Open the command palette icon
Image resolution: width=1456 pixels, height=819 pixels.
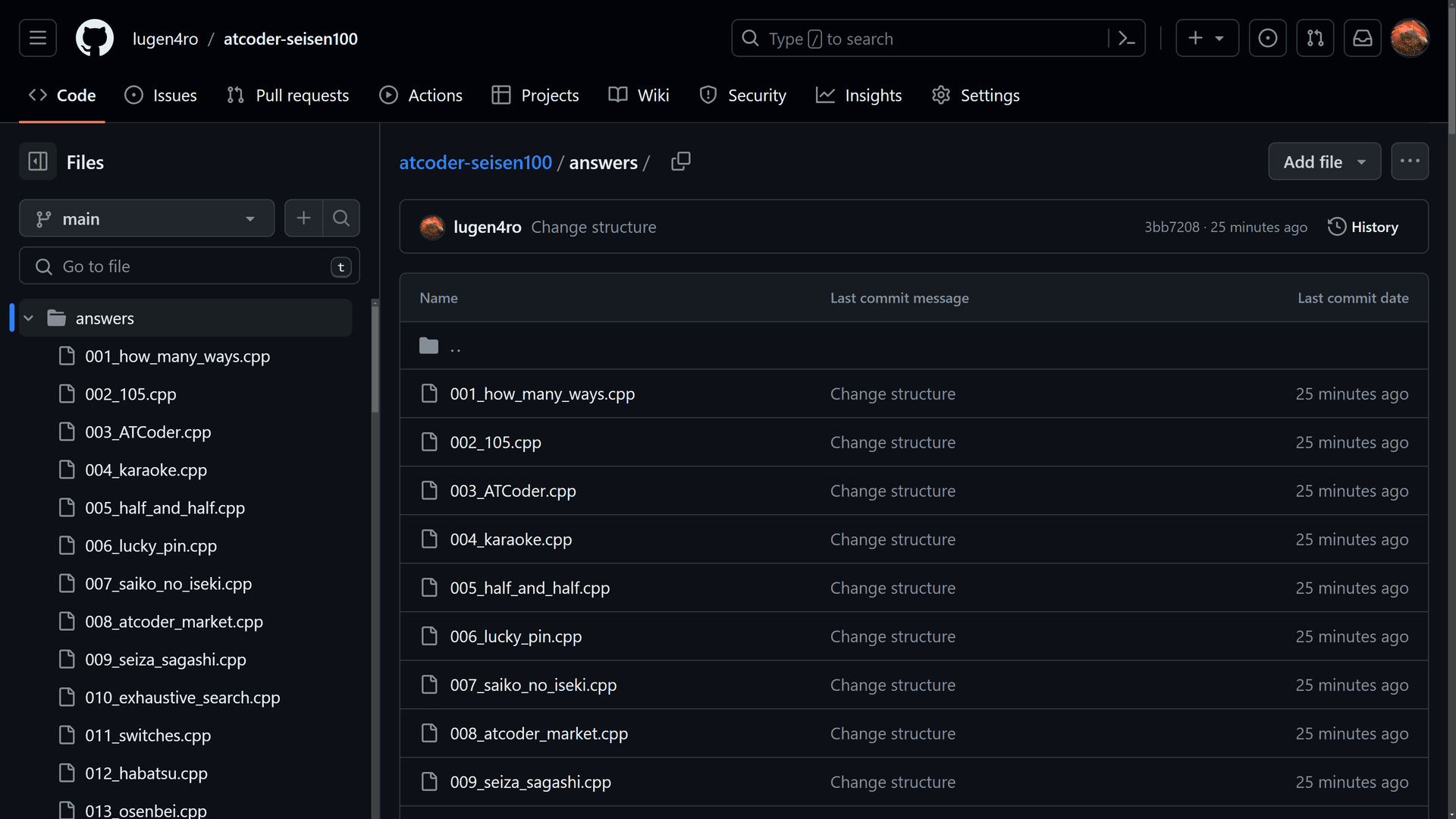tap(1126, 38)
